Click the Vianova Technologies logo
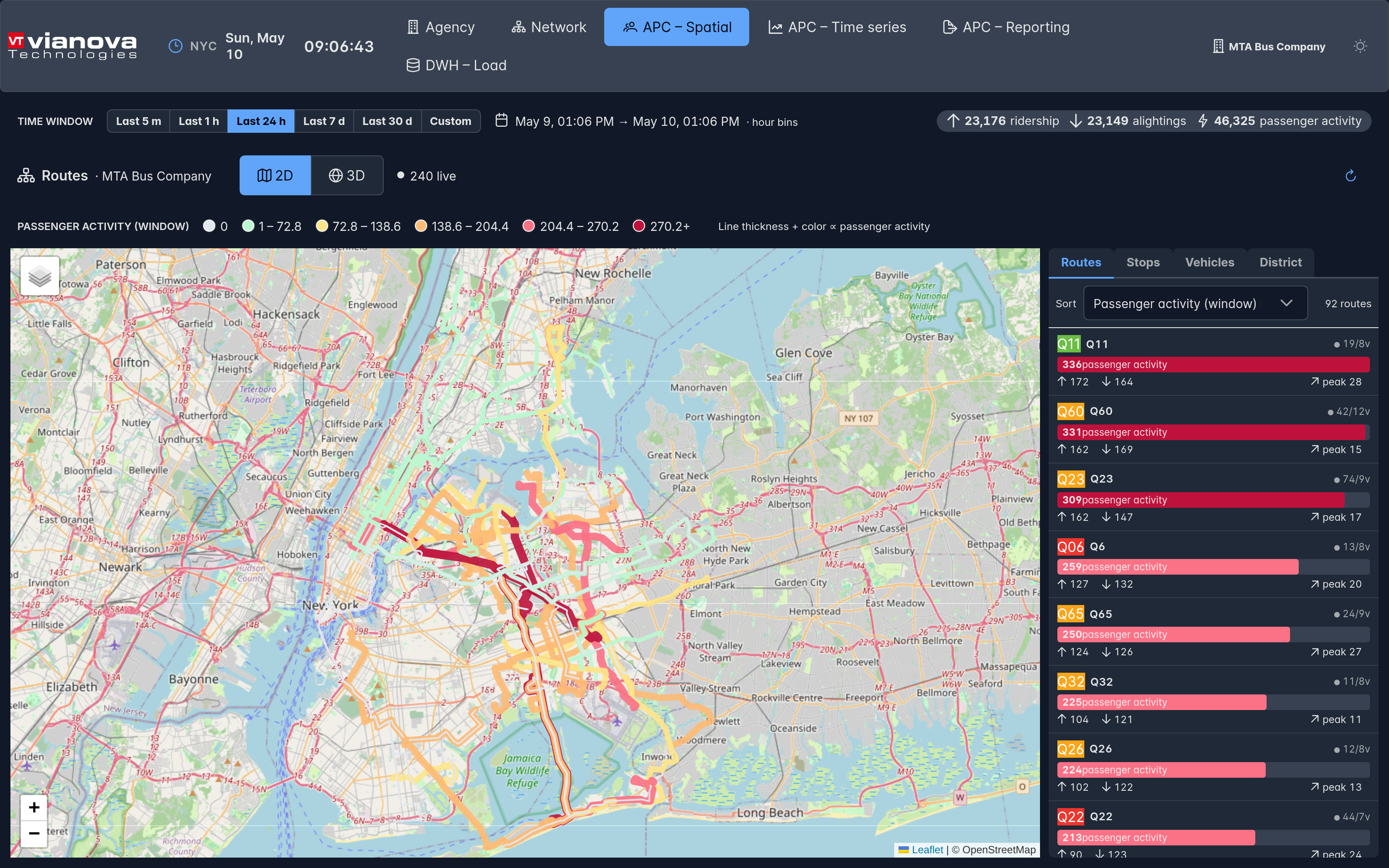The width and height of the screenshot is (1389, 868). (72, 46)
